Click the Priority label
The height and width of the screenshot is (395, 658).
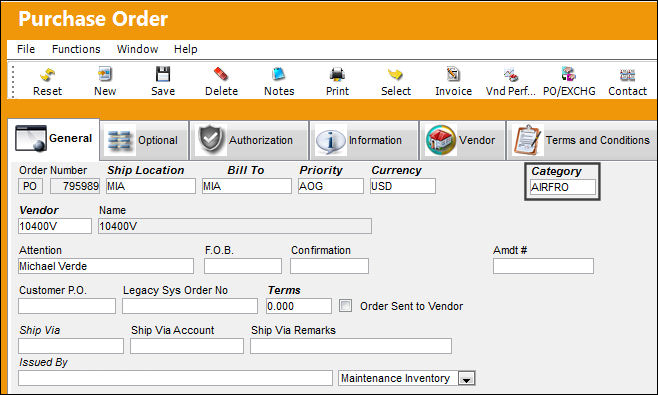[321, 170]
